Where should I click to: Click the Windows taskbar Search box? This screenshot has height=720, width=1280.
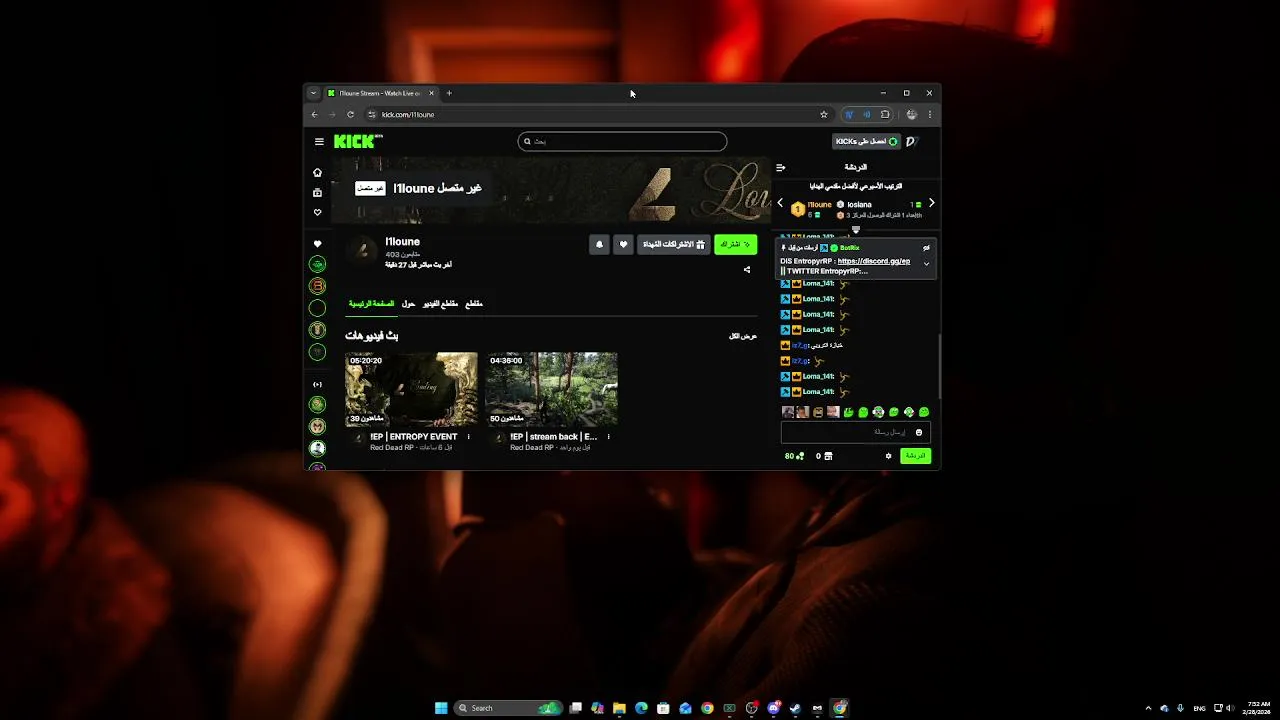click(x=508, y=708)
